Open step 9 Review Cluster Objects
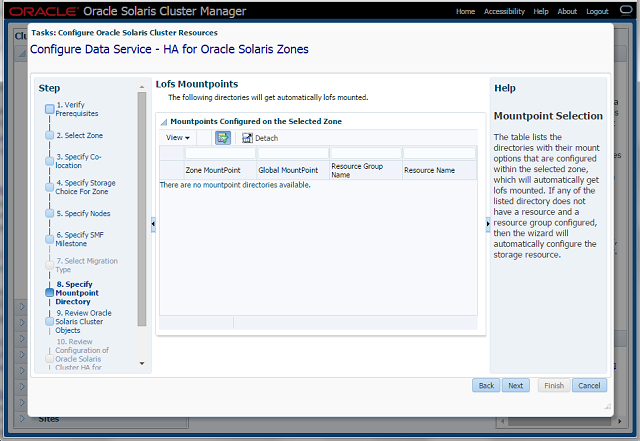The height and width of the screenshot is (441, 640). pyautogui.click(x=83, y=321)
